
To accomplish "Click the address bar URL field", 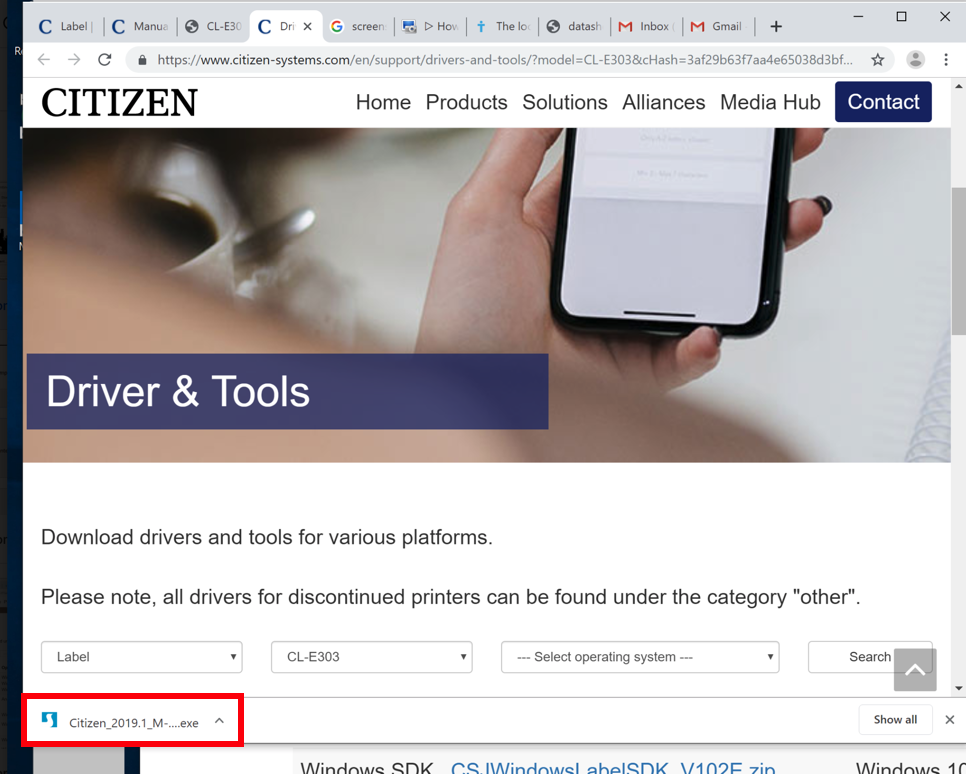I will [x=500, y=60].
